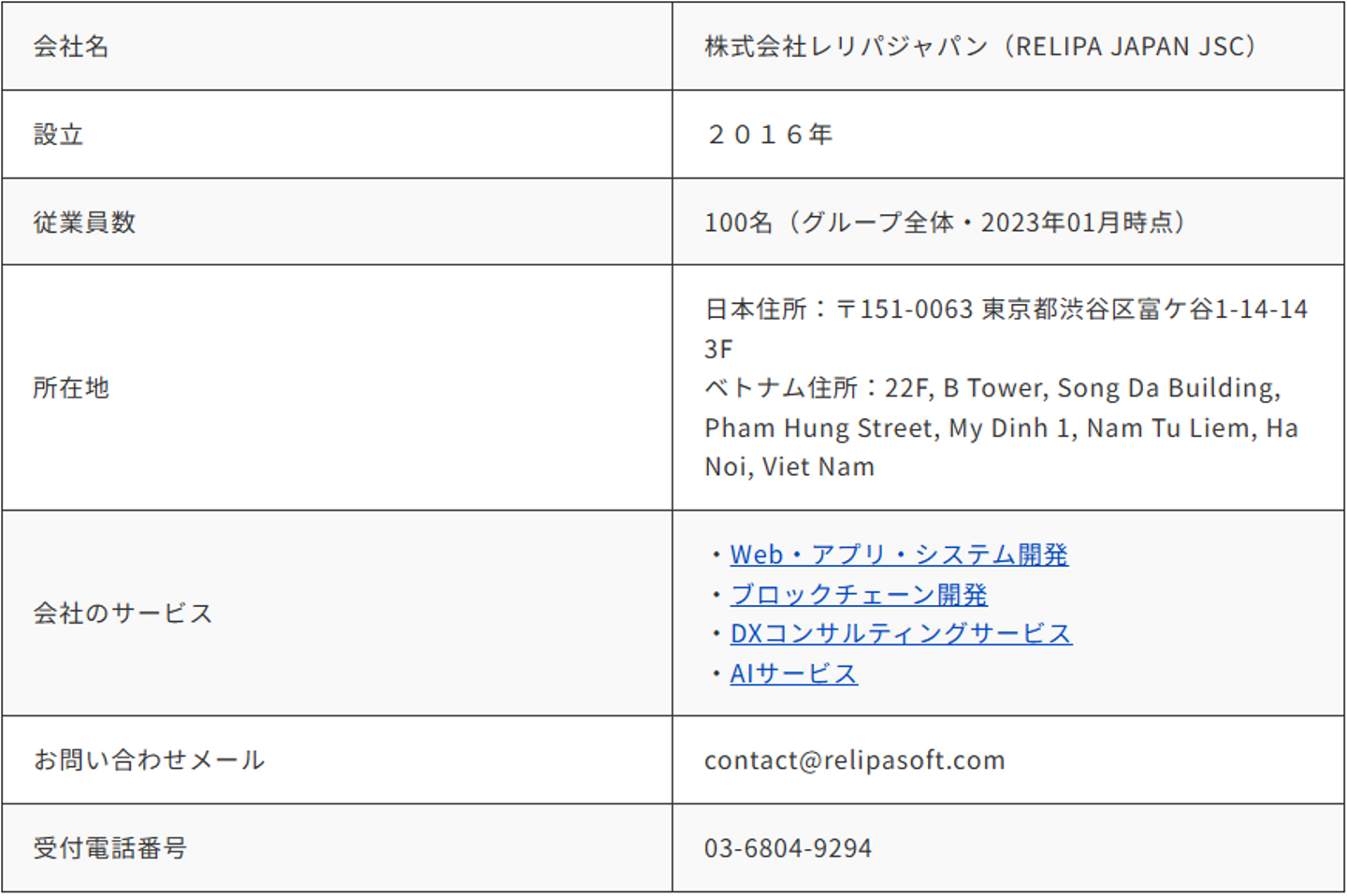
Task: Click the 所在地 row label
Action: pos(71,388)
